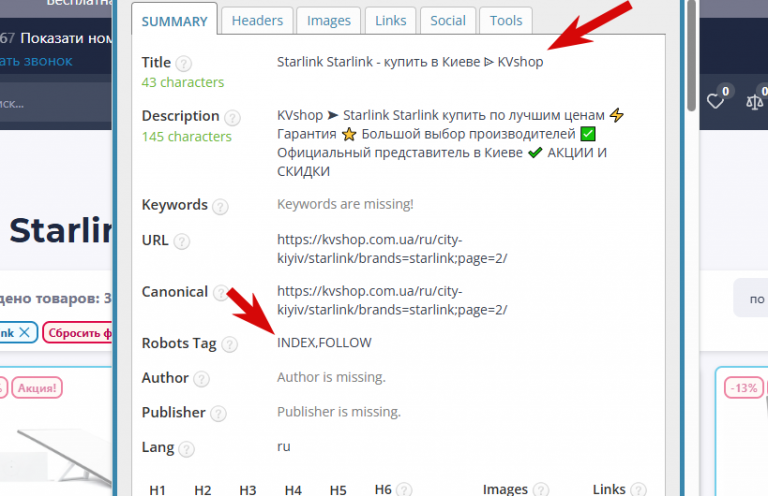This screenshot has height=496, width=768.
Task: Click the Акция! badge on the product card
Action: click(x=37, y=388)
